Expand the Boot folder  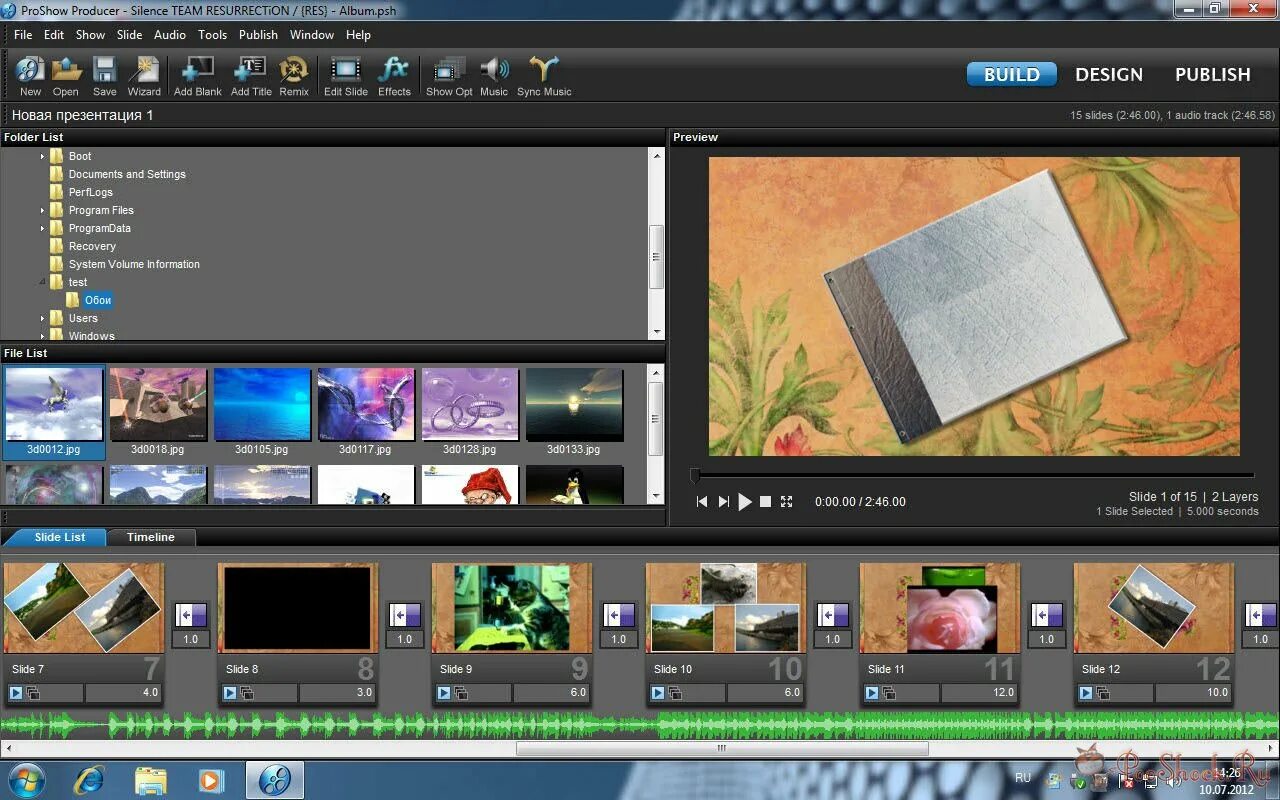click(43, 156)
